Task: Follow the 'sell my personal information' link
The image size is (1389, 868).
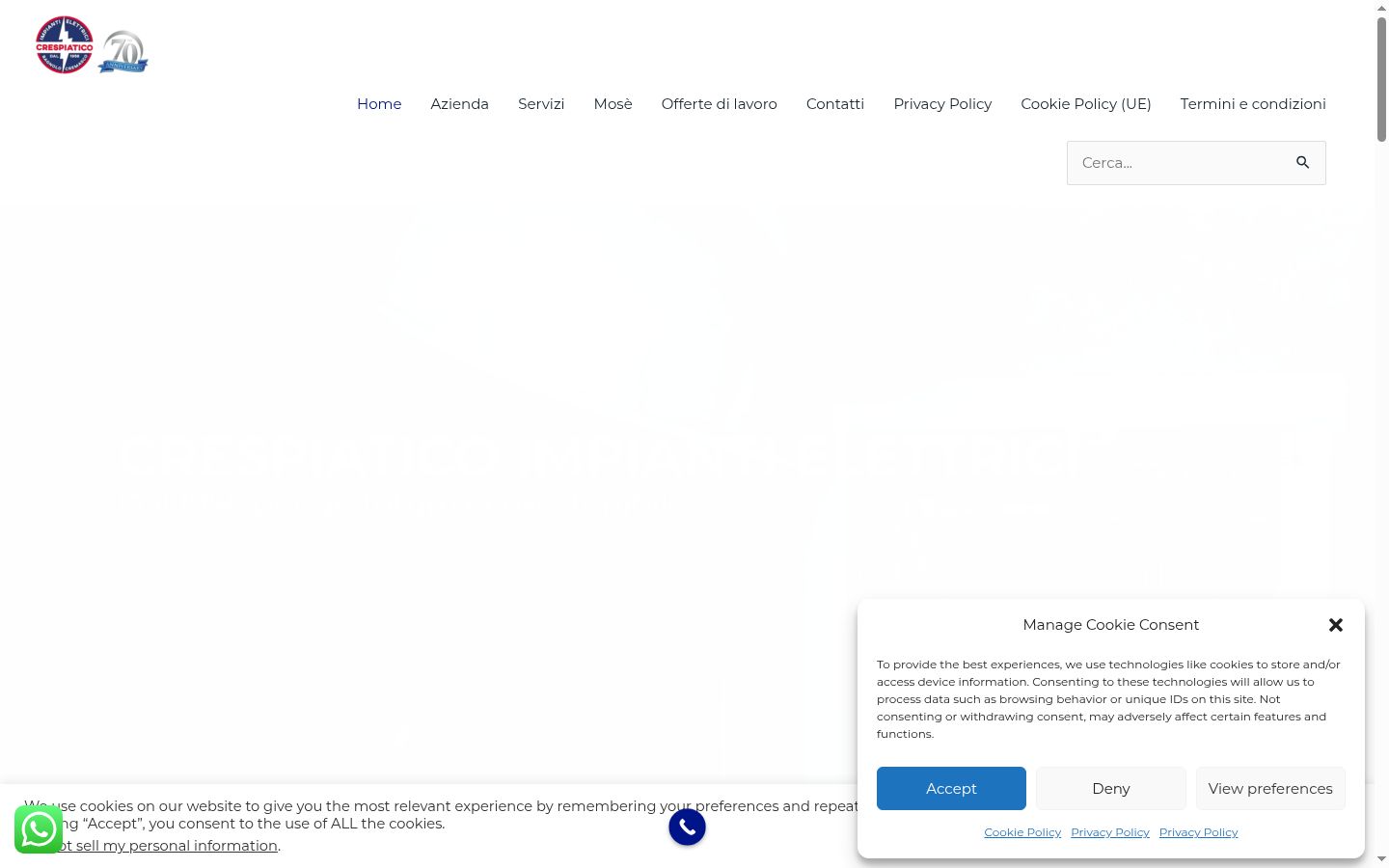Action: (164, 846)
